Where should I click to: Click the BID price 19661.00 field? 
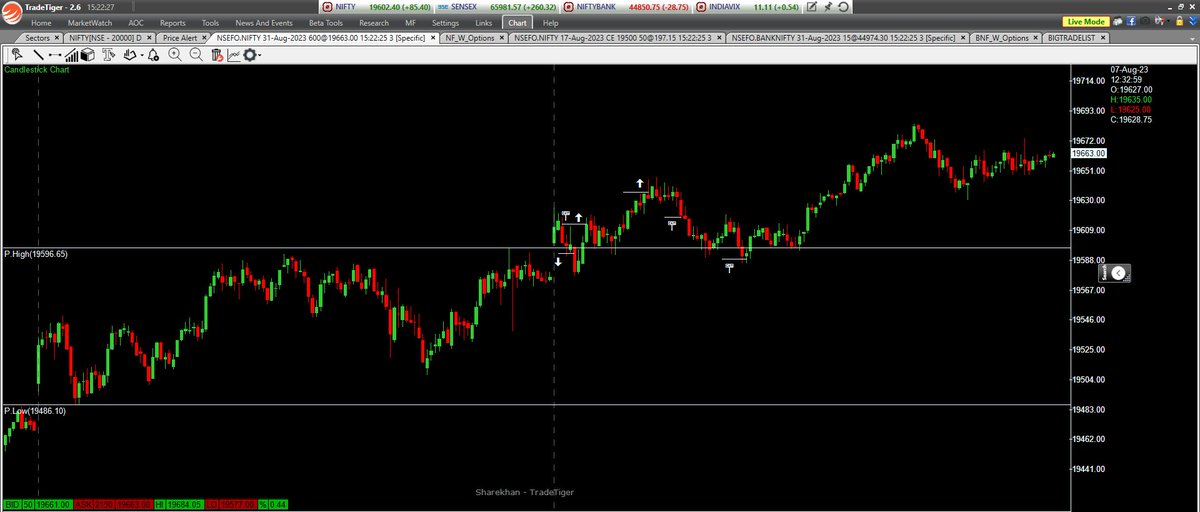click(x=53, y=505)
